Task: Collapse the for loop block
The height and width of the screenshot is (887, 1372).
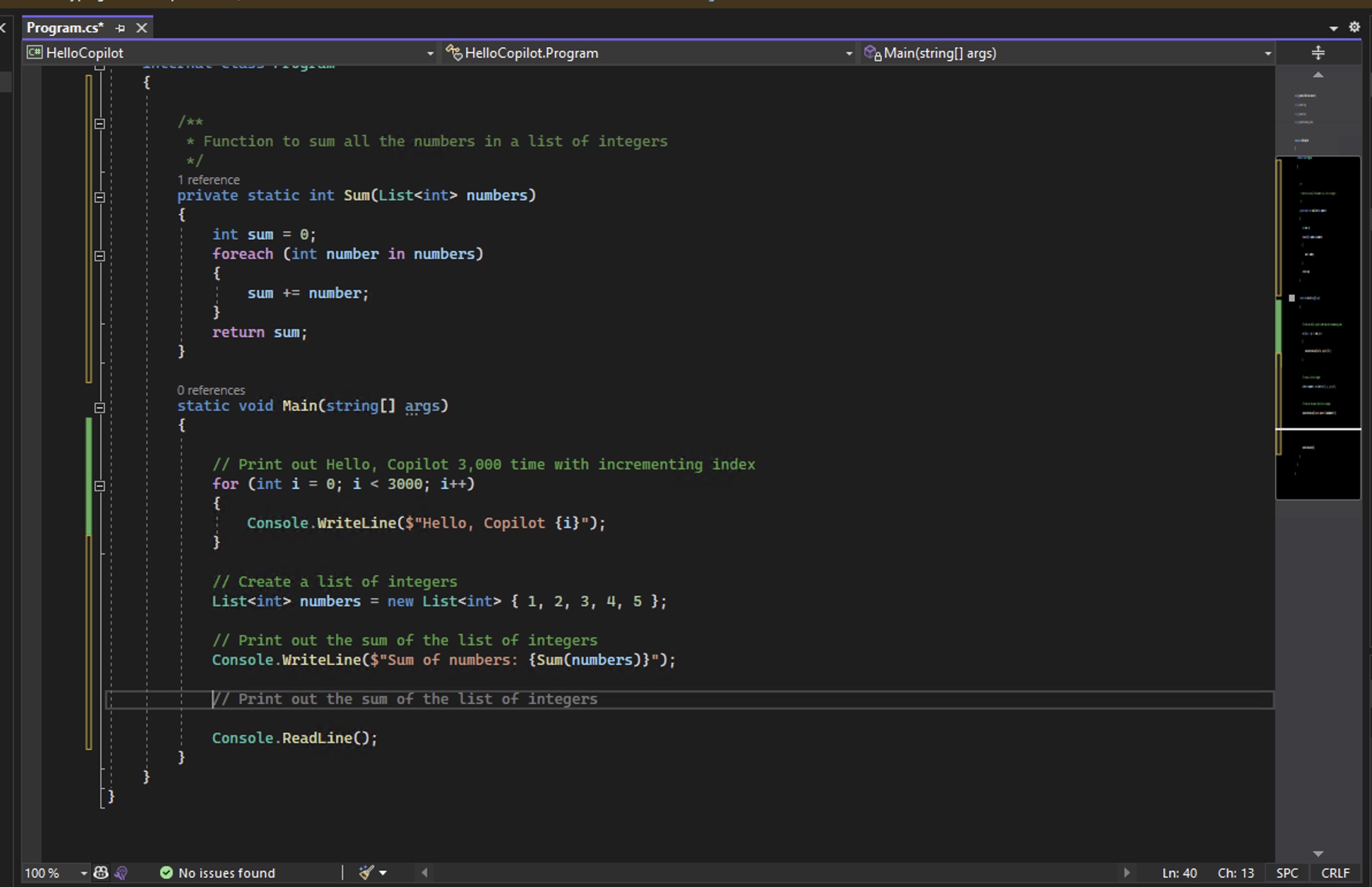Action: pyautogui.click(x=100, y=485)
